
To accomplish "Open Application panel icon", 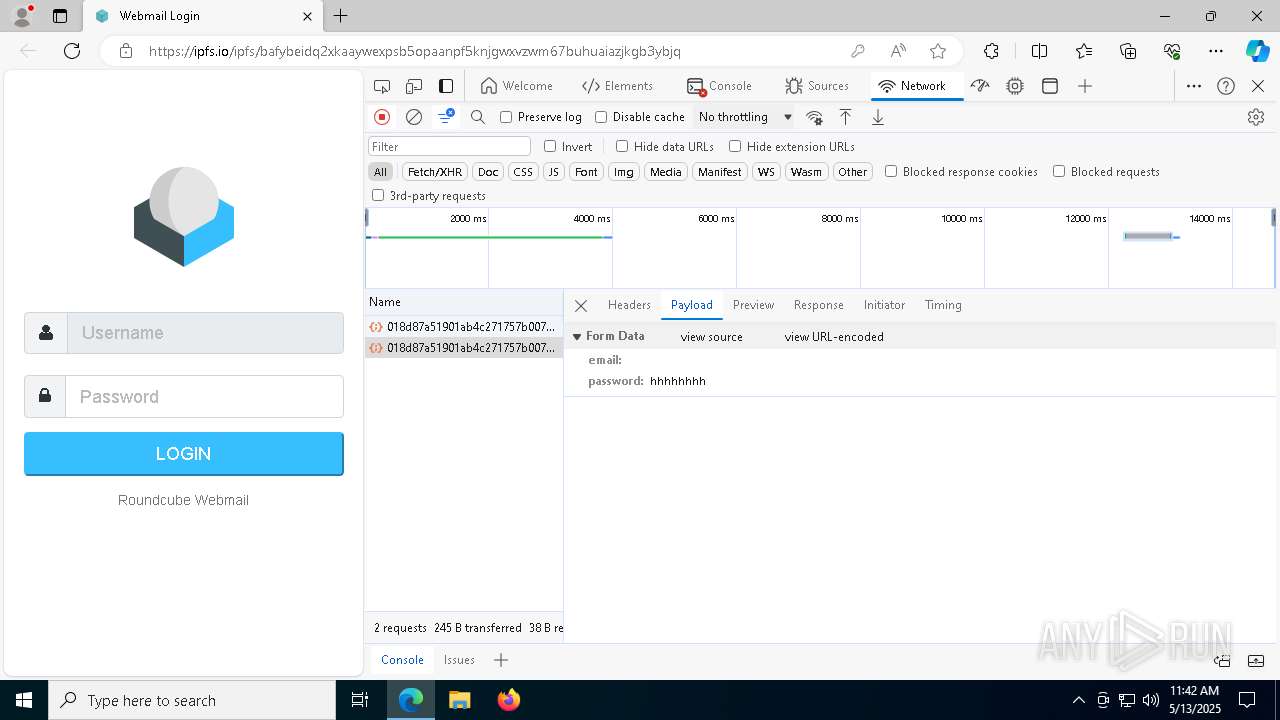I will tap(1050, 86).
